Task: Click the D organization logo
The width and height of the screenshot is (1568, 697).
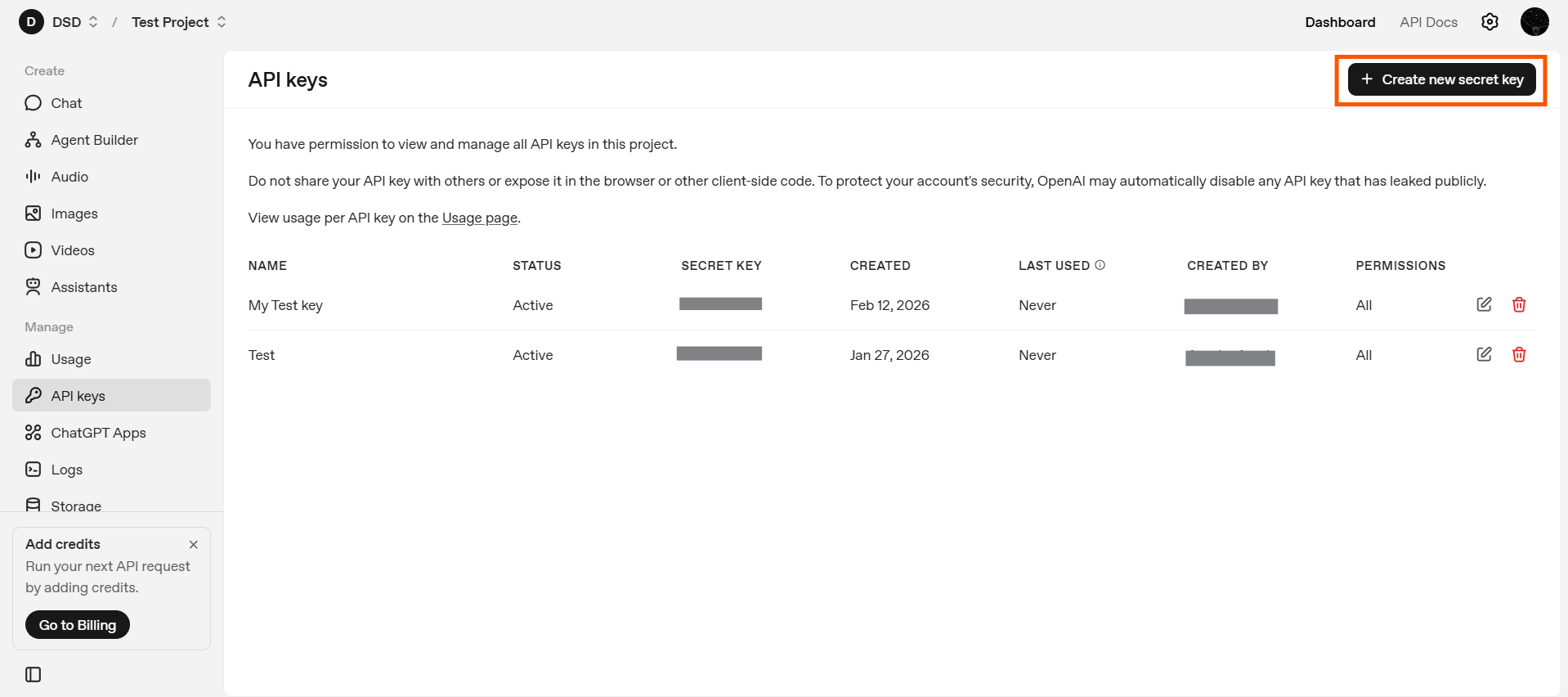Action: tap(31, 22)
